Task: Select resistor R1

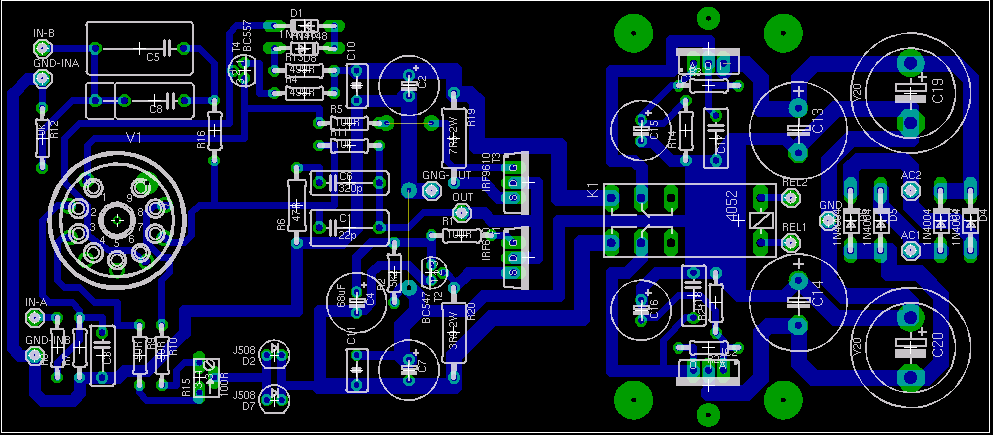Action: click(x=462, y=236)
